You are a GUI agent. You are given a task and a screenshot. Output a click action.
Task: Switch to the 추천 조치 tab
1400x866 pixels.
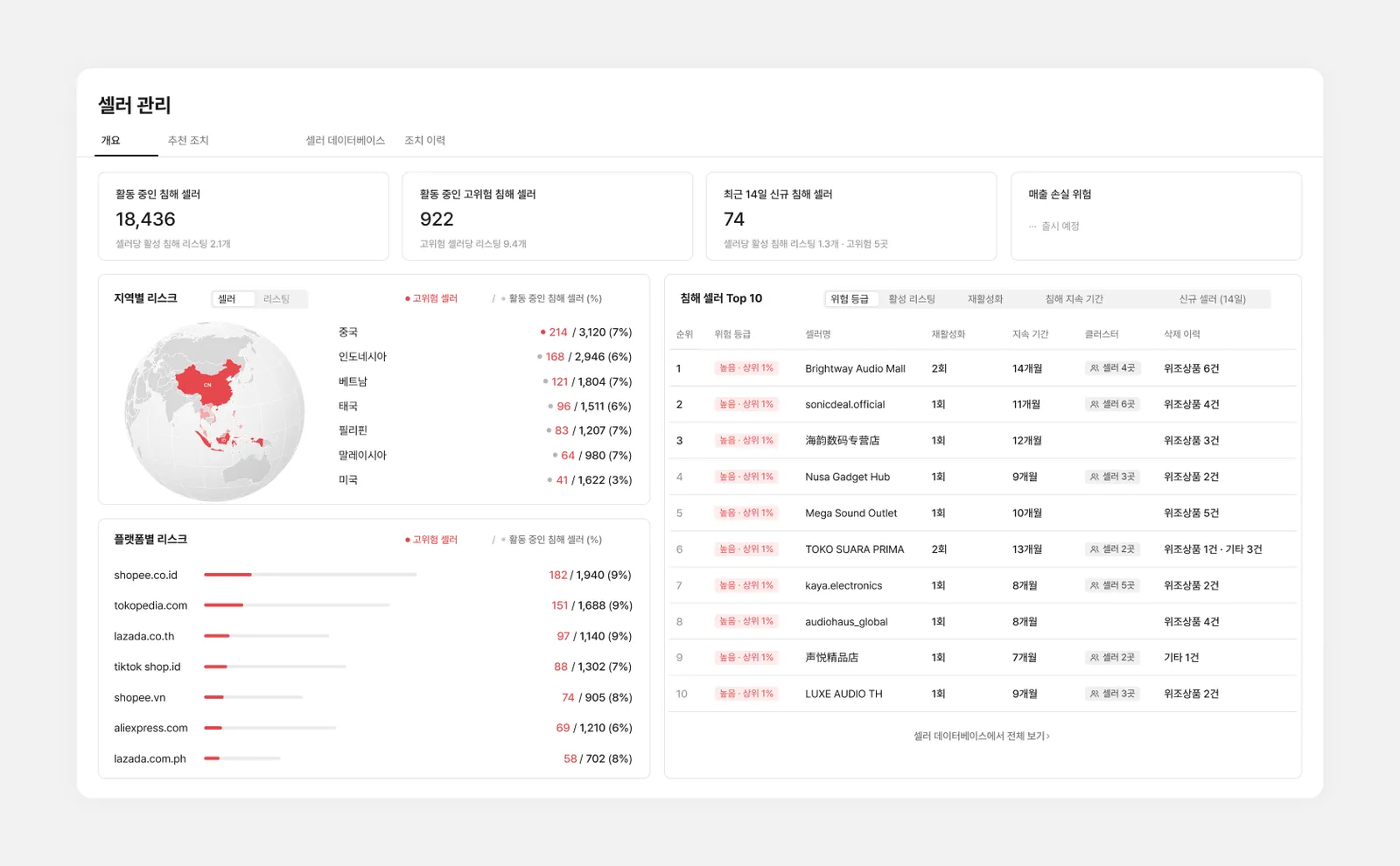[x=188, y=140]
